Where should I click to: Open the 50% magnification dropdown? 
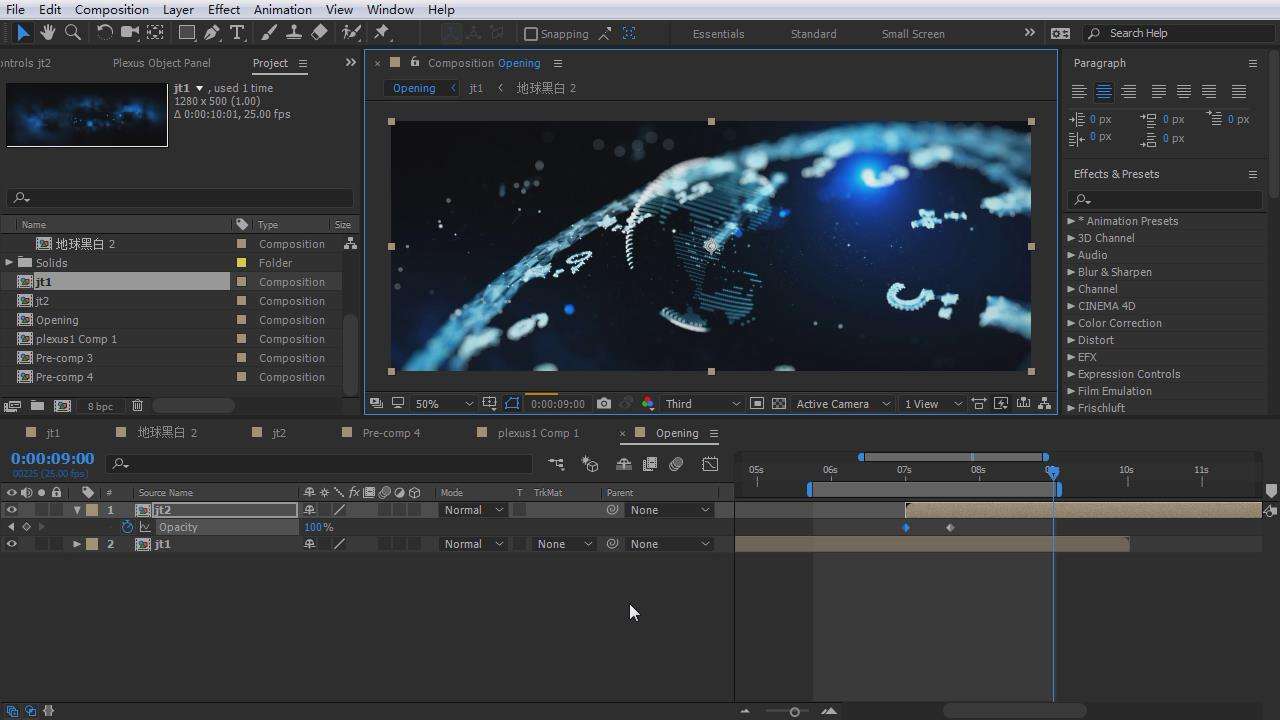(x=444, y=404)
